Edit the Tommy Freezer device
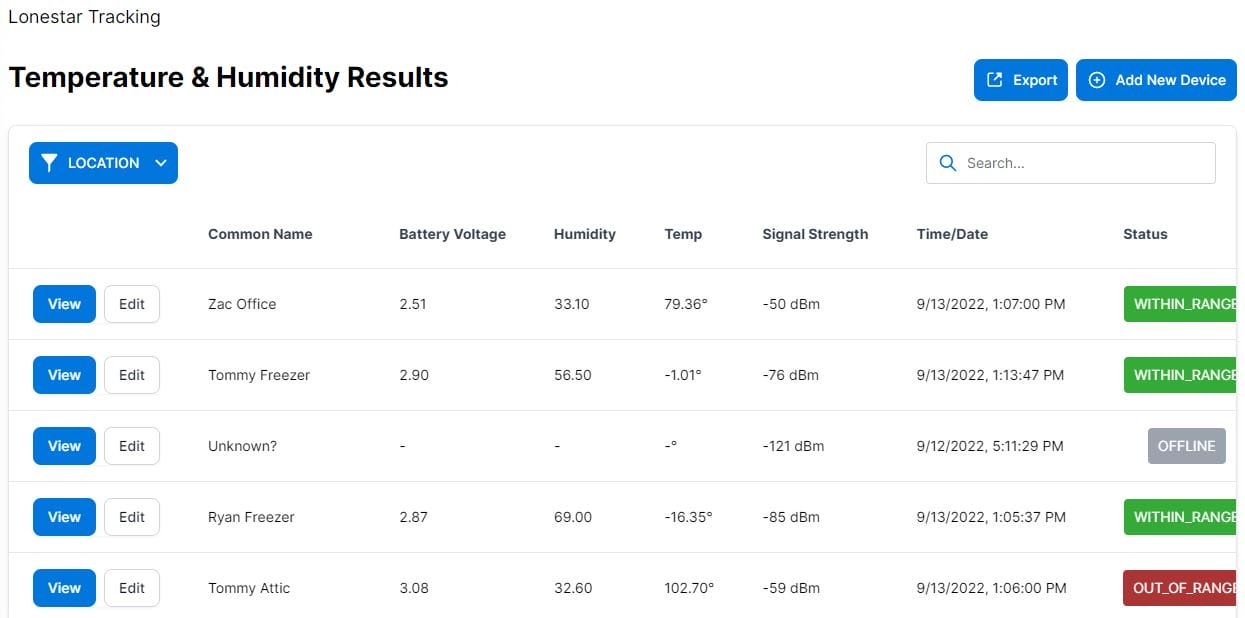Screen dimensions: 1245x618 (x=132, y=375)
